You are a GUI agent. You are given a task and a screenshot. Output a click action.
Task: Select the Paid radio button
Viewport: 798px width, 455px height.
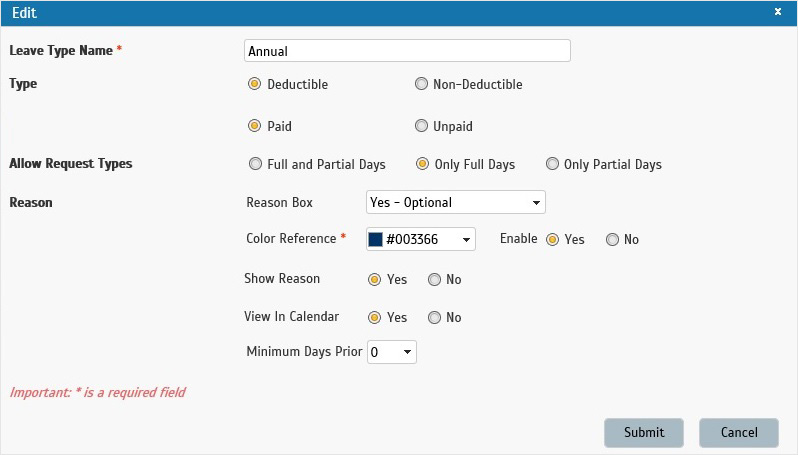pyautogui.click(x=254, y=126)
